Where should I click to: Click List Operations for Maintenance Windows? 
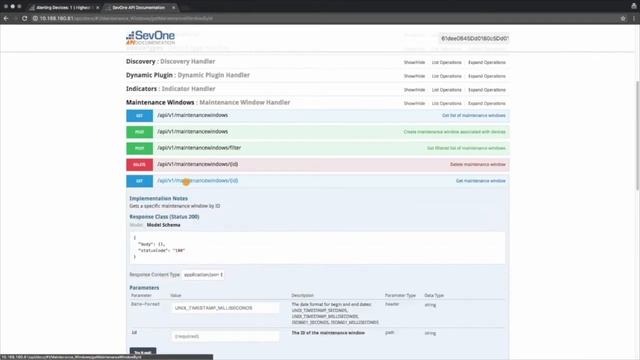tap(447, 104)
